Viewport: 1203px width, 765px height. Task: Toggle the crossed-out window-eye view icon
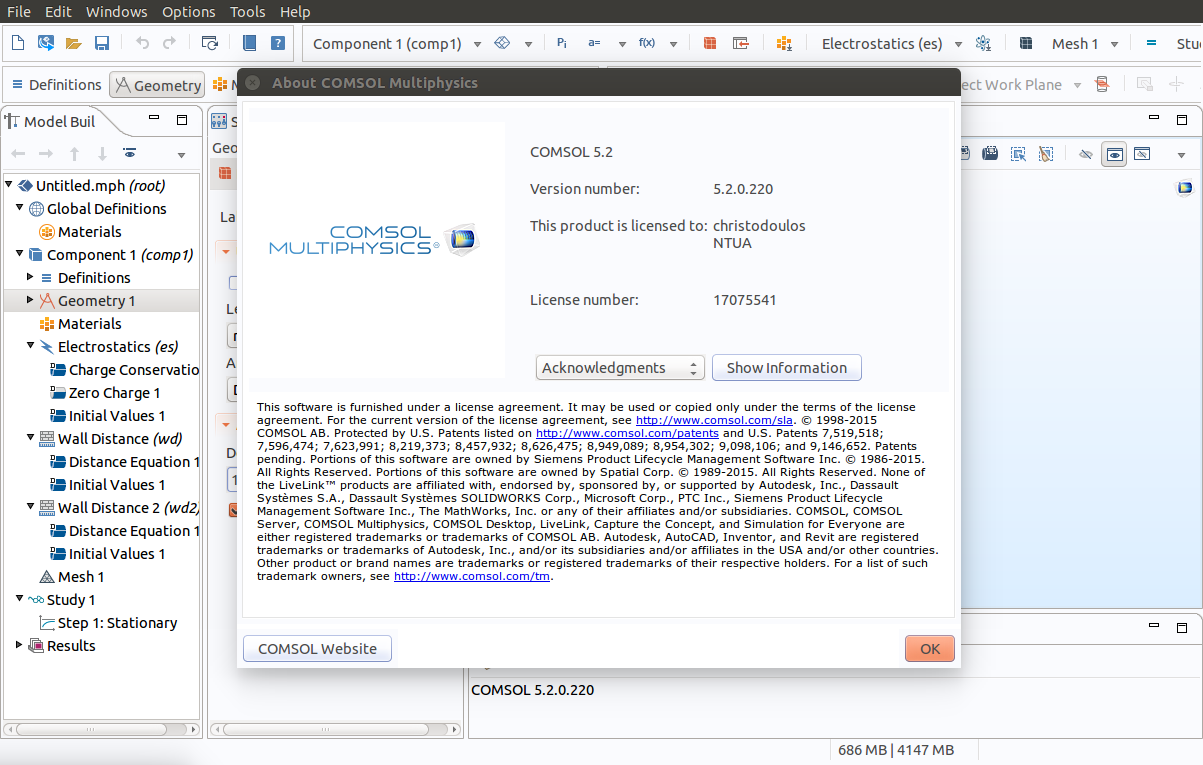[1142, 153]
